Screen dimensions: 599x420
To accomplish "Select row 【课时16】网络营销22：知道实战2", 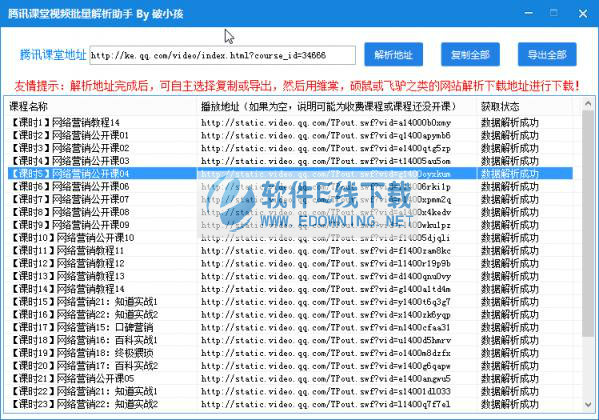I will click(290, 315).
